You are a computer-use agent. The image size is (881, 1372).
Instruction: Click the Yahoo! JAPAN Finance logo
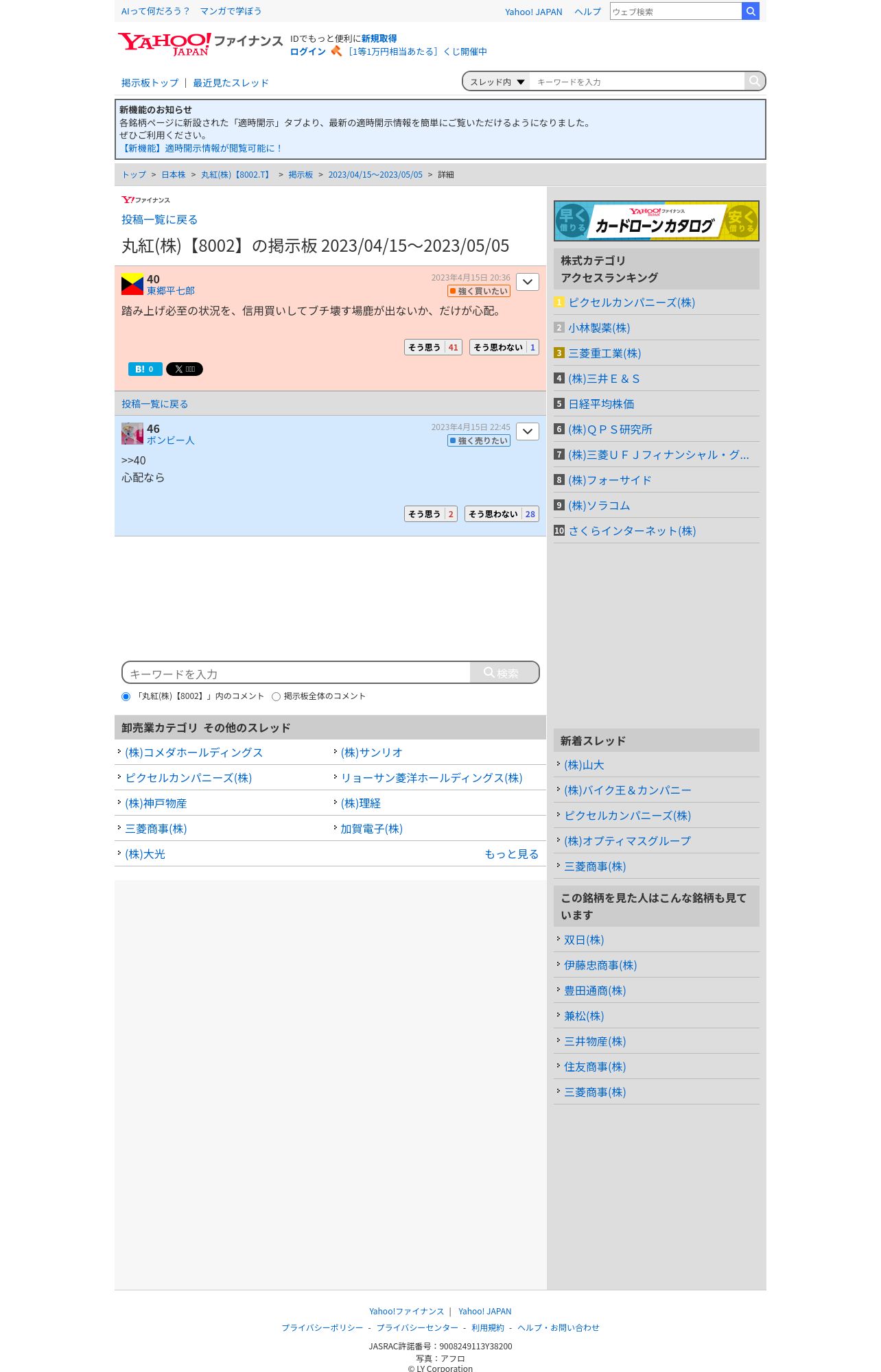point(200,45)
